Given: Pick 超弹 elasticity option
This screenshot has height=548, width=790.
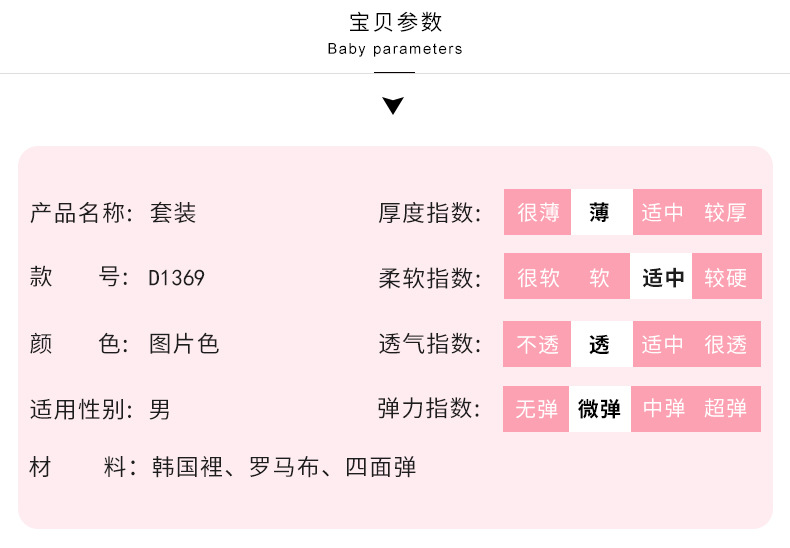Looking at the screenshot, I should pyautogui.click(x=726, y=409).
